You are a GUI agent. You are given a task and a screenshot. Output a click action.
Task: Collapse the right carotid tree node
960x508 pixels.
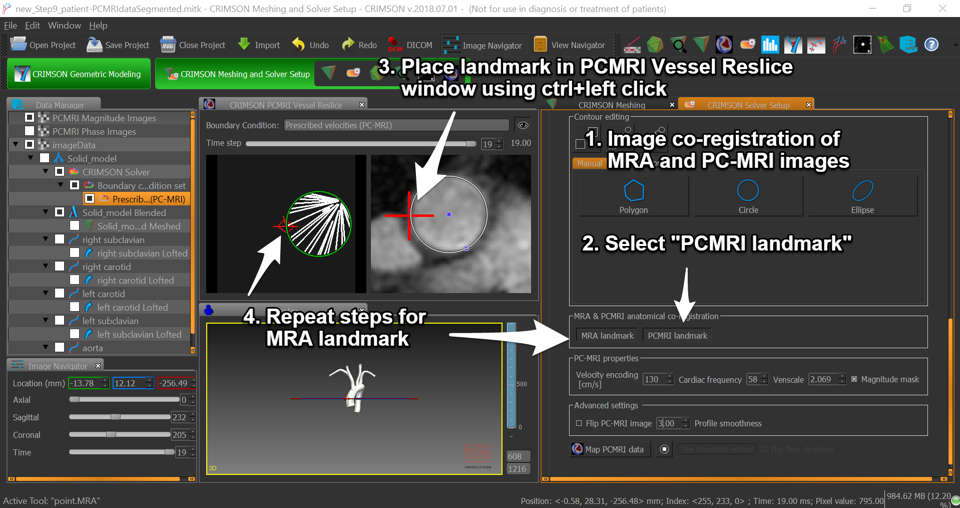tap(46, 267)
